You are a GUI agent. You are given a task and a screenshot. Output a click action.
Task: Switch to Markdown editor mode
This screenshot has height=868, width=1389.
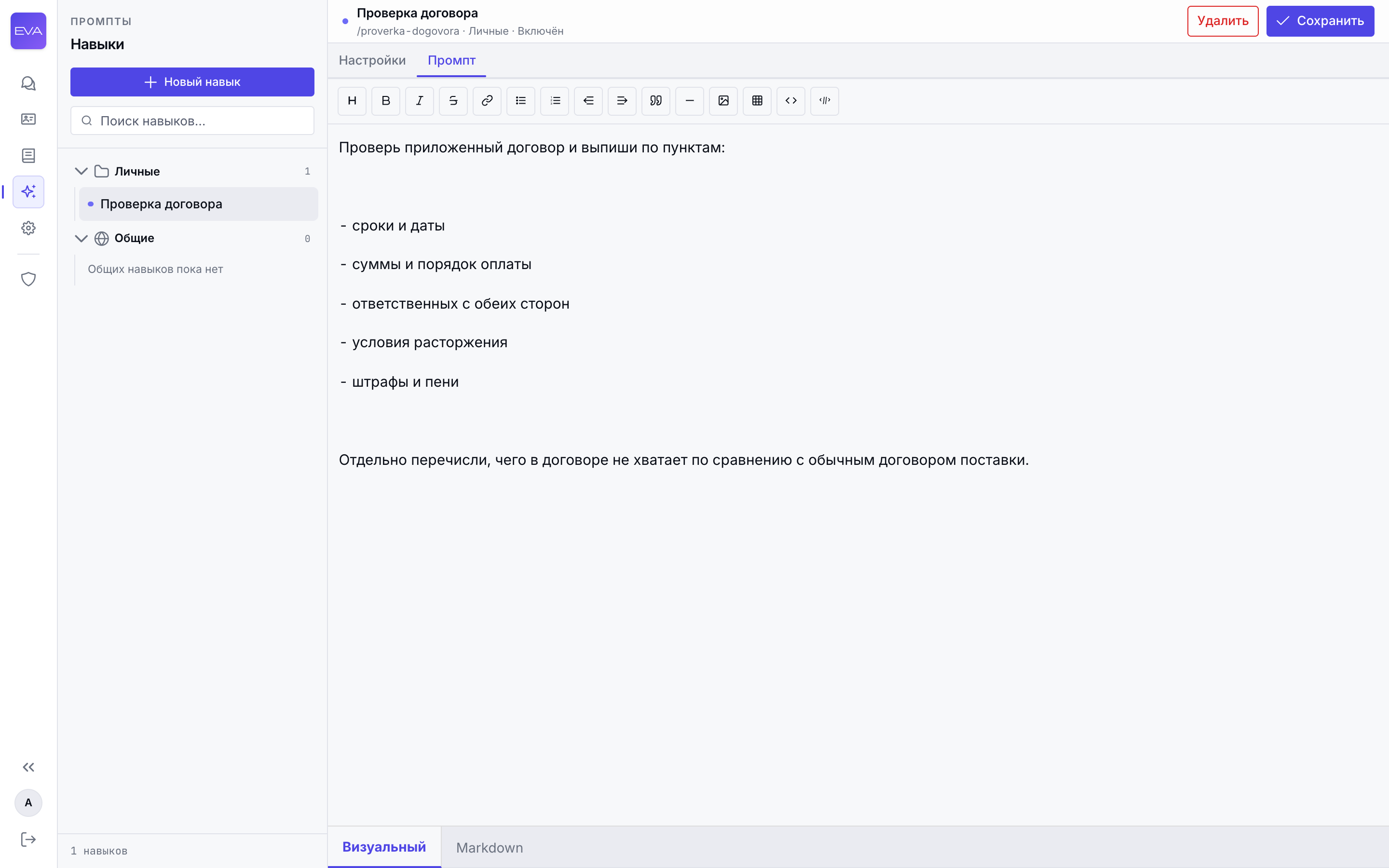[x=490, y=848]
